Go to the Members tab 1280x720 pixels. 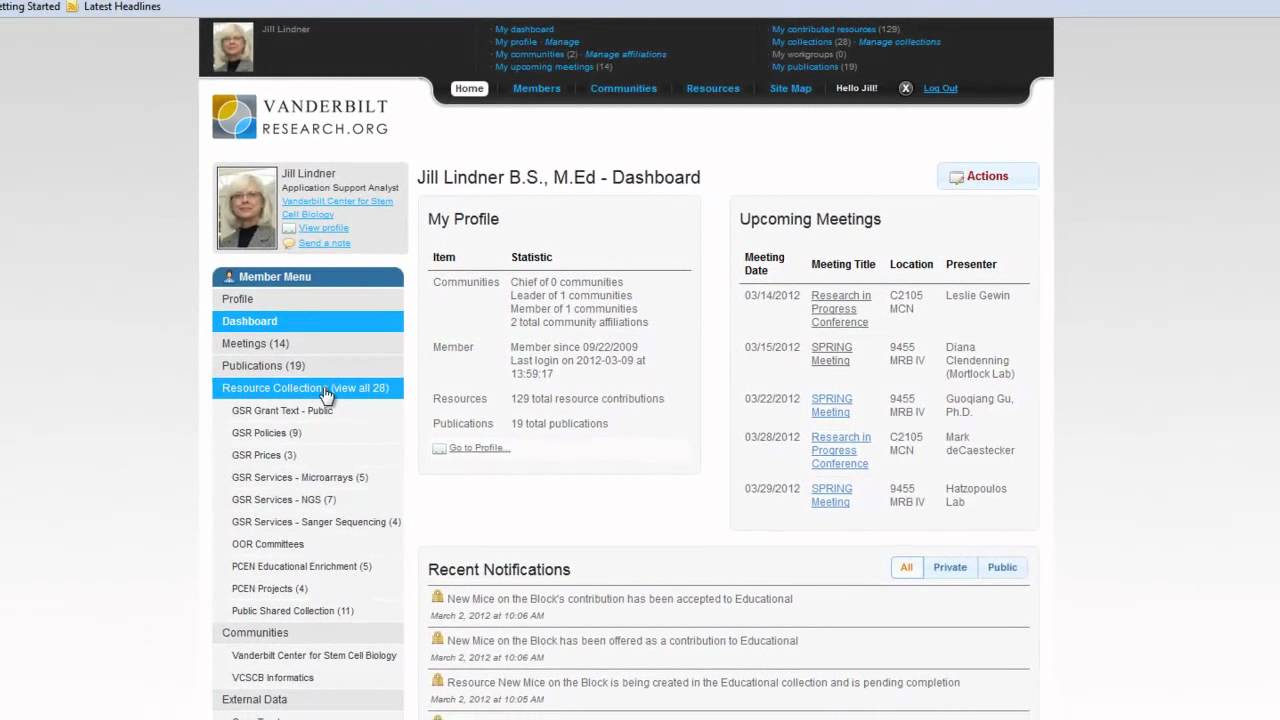(x=537, y=88)
